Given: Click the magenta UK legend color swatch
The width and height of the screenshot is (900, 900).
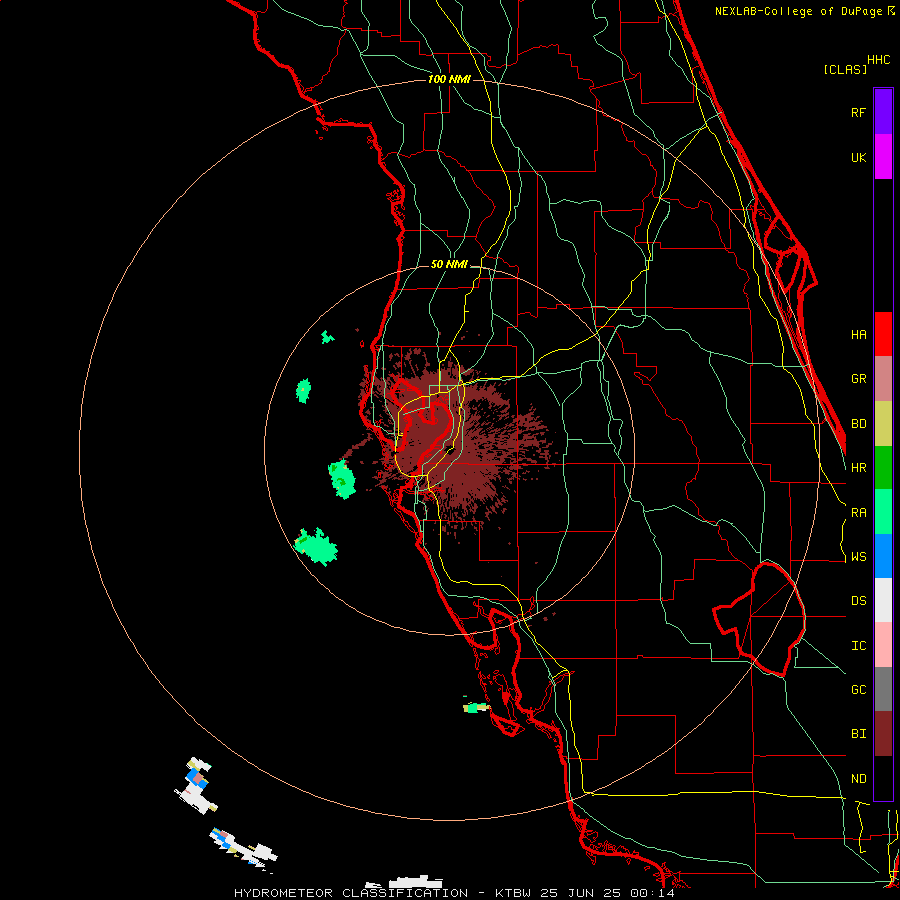Looking at the screenshot, I should [x=883, y=157].
